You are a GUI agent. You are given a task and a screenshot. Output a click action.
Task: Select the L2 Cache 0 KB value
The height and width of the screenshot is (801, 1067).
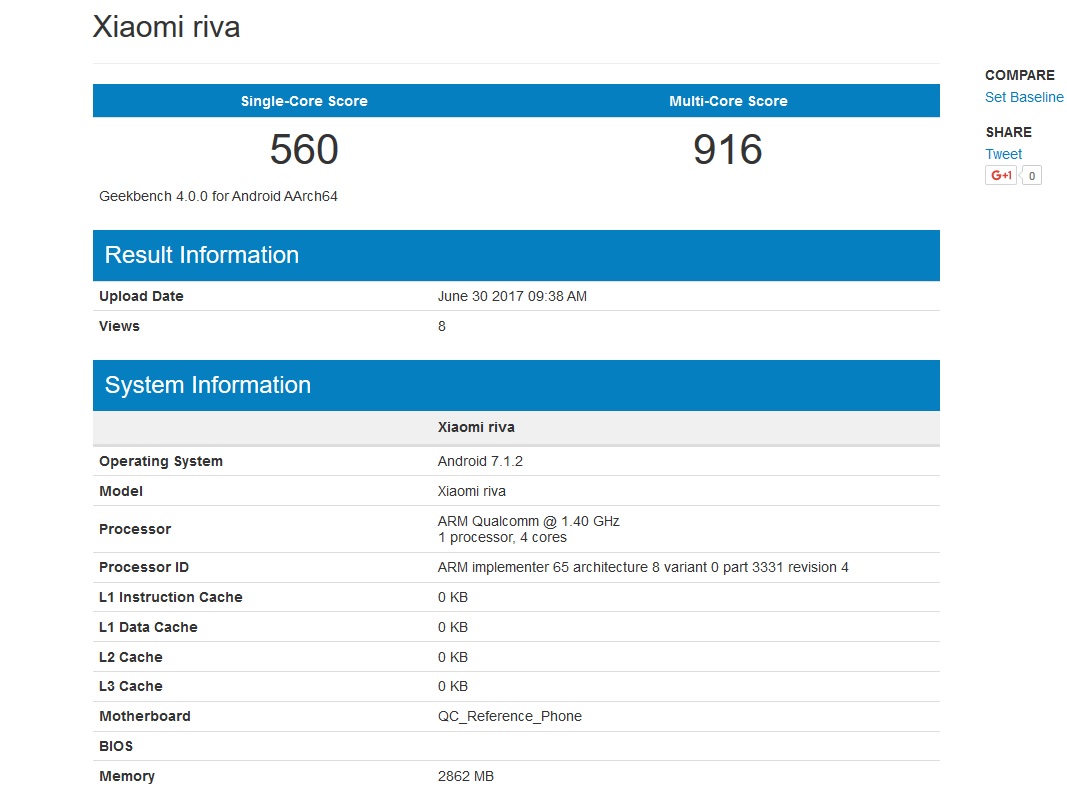click(453, 657)
